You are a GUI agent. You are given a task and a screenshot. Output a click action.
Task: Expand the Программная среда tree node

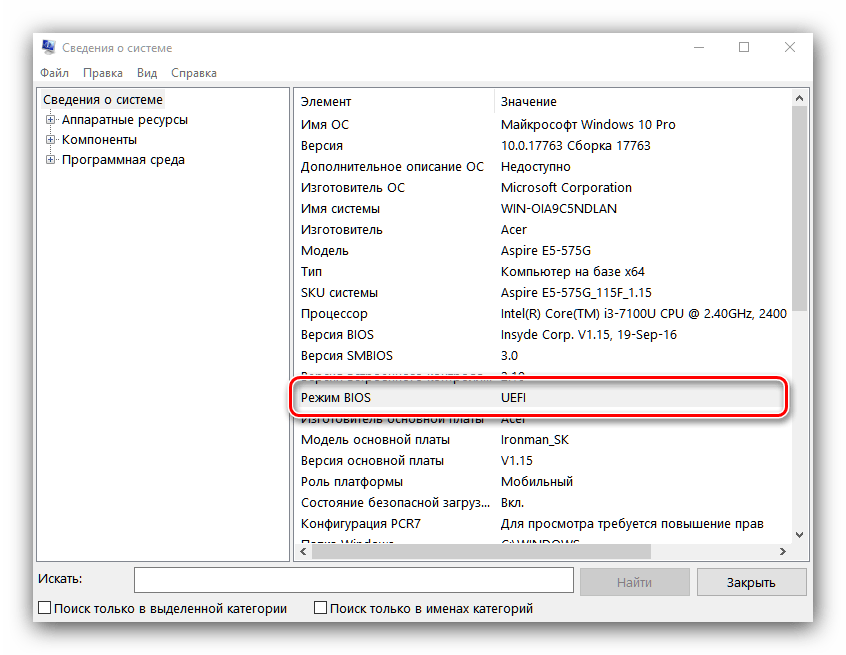point(50,159)
